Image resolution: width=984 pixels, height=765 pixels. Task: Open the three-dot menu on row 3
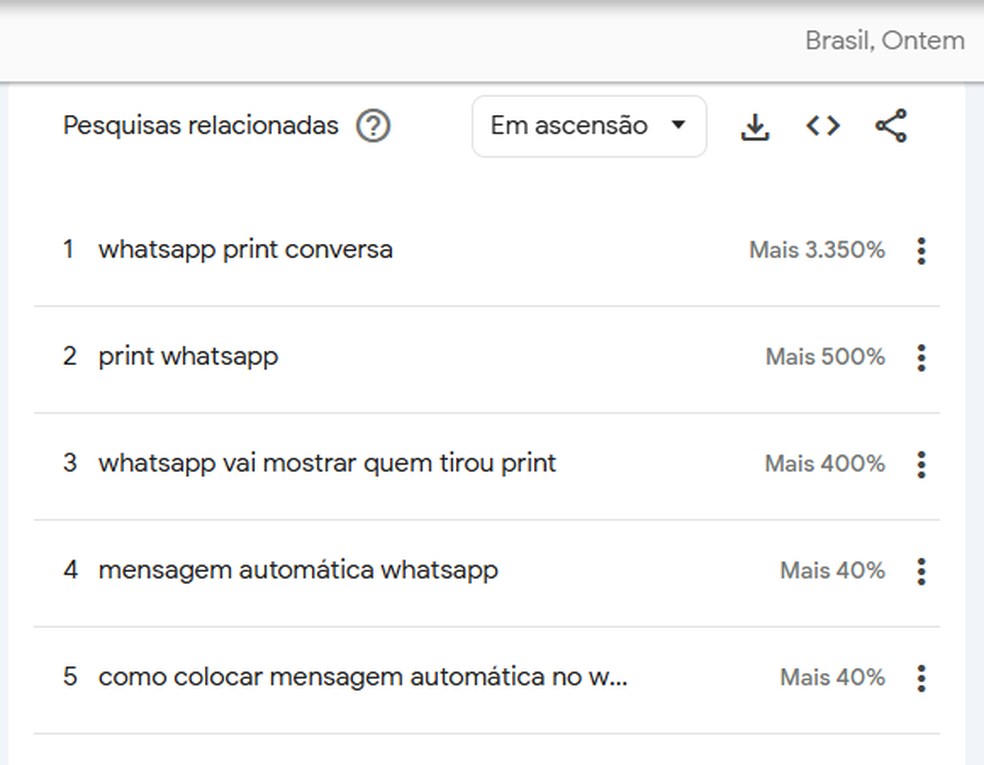tap(921, 464)
